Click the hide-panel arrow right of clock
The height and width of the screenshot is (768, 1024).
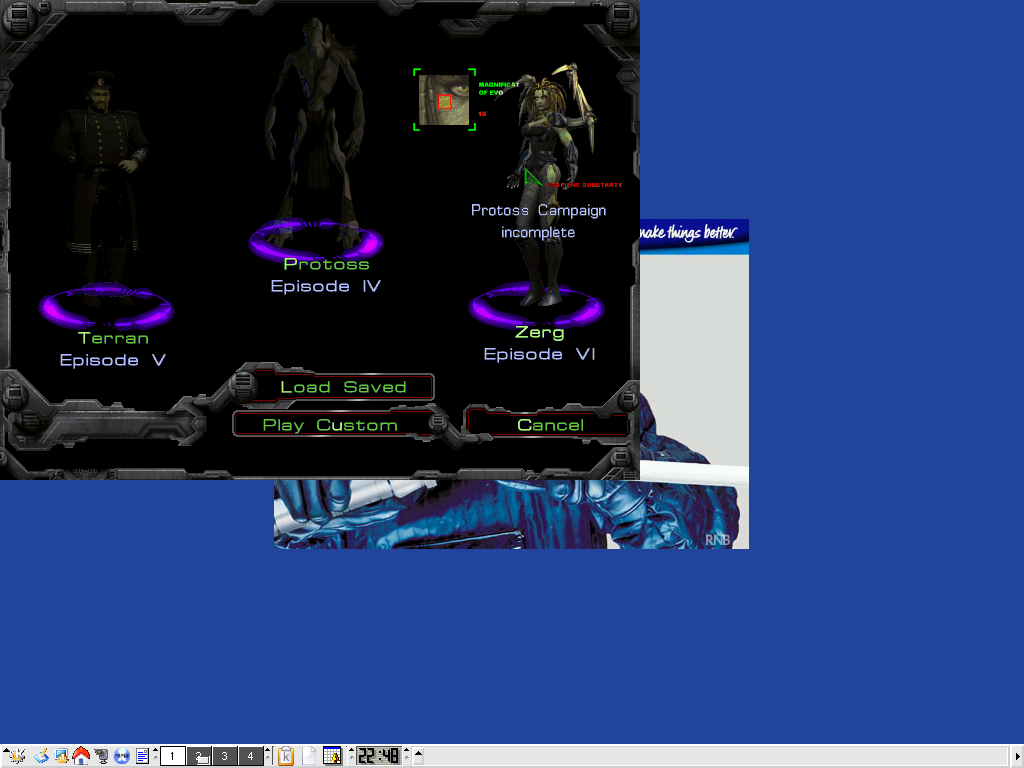tap(419, 756)
